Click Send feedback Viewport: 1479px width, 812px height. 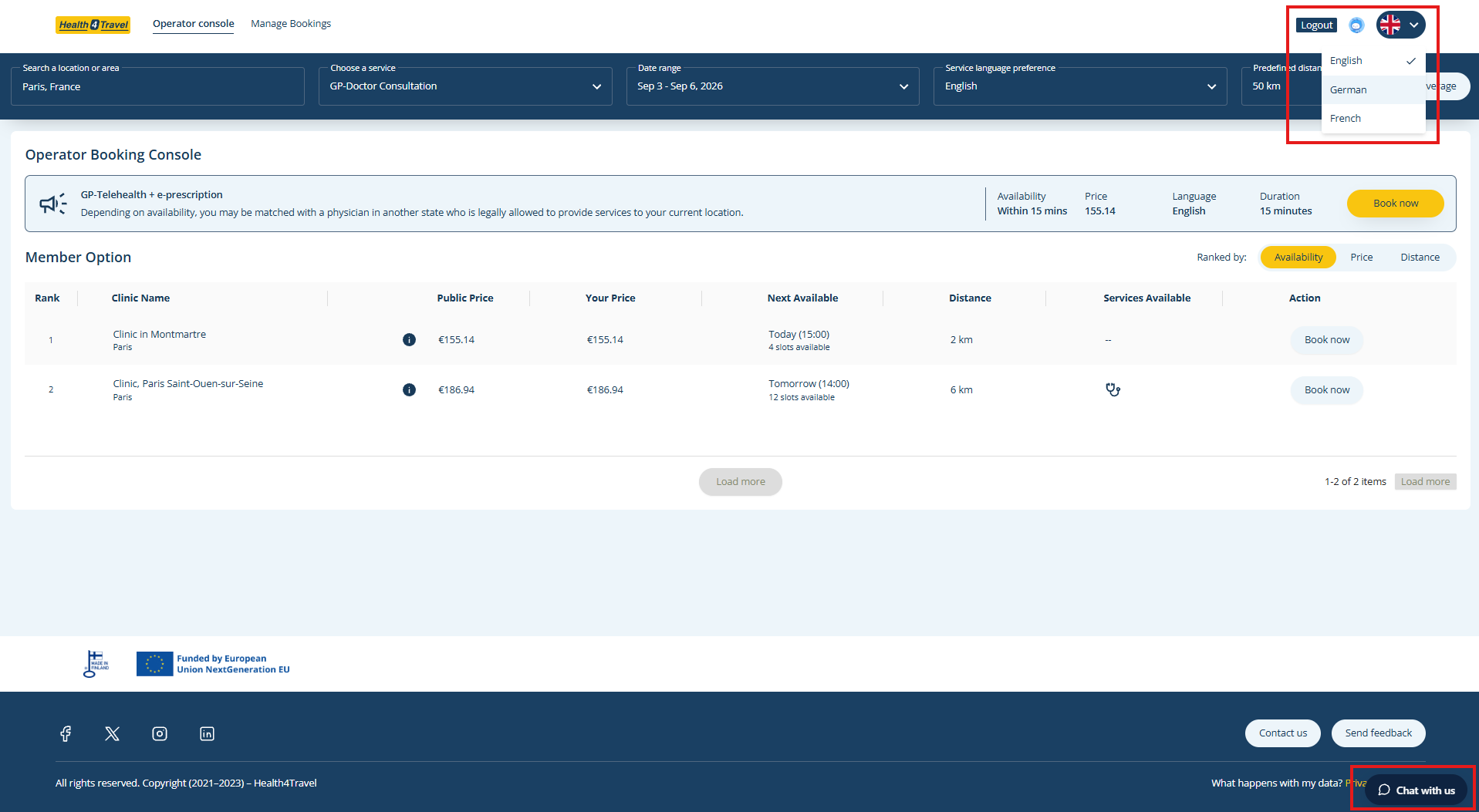pos(1378,733)
